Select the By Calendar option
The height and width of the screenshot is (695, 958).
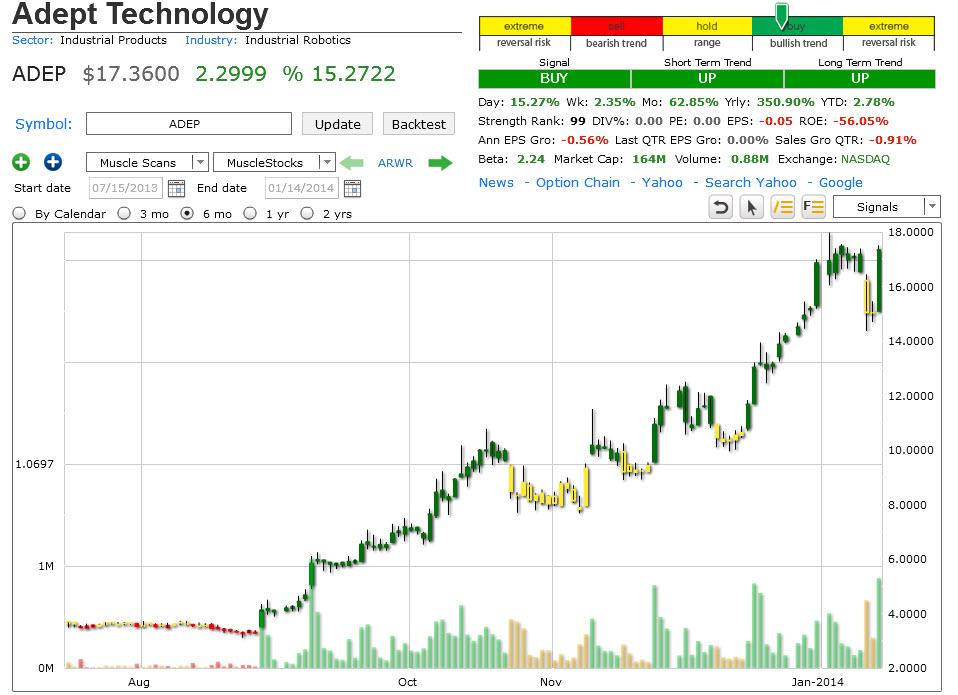coord(18,213)
